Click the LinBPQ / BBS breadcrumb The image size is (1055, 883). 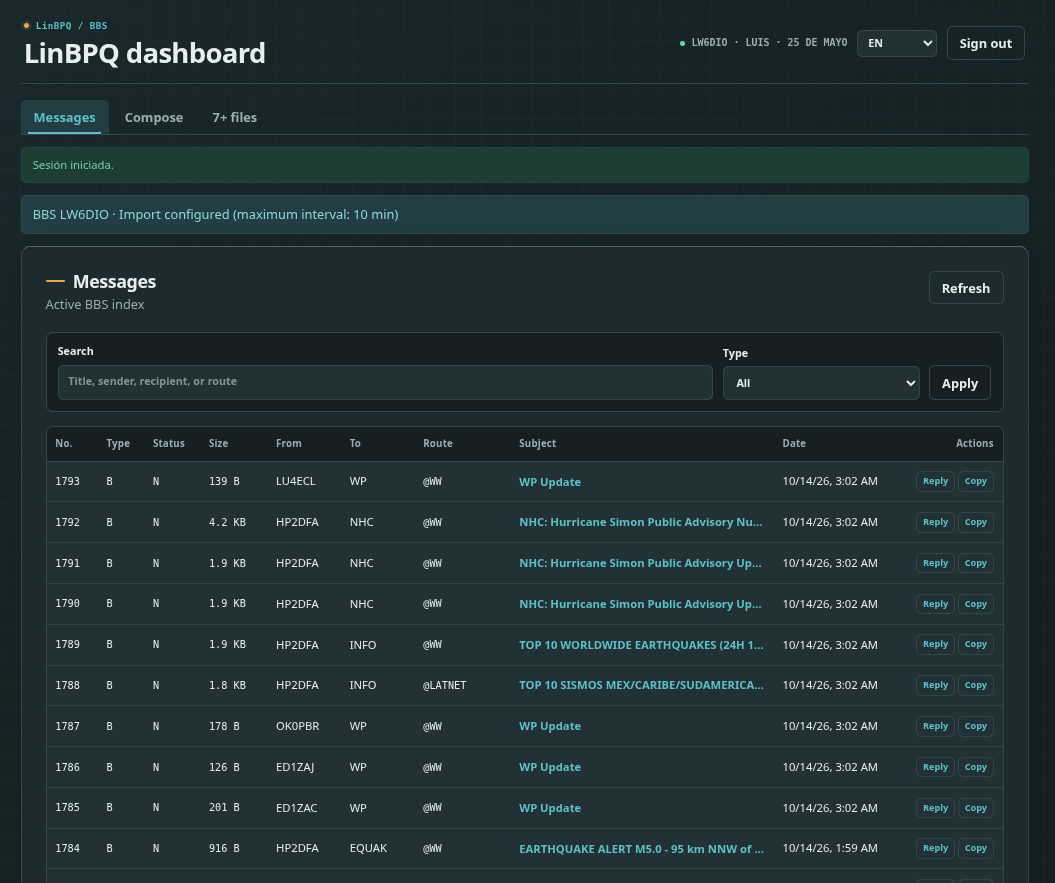click(71, 26)
